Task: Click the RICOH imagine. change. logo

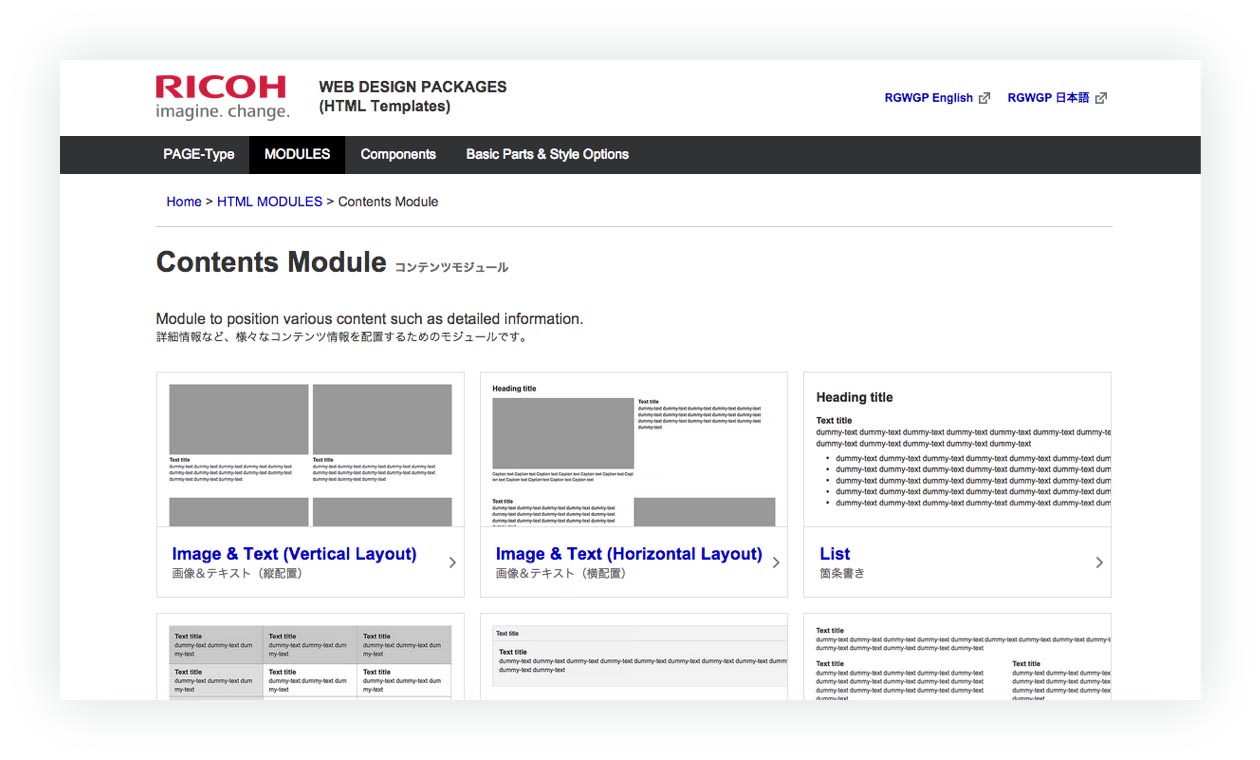Action: point(222,98)
